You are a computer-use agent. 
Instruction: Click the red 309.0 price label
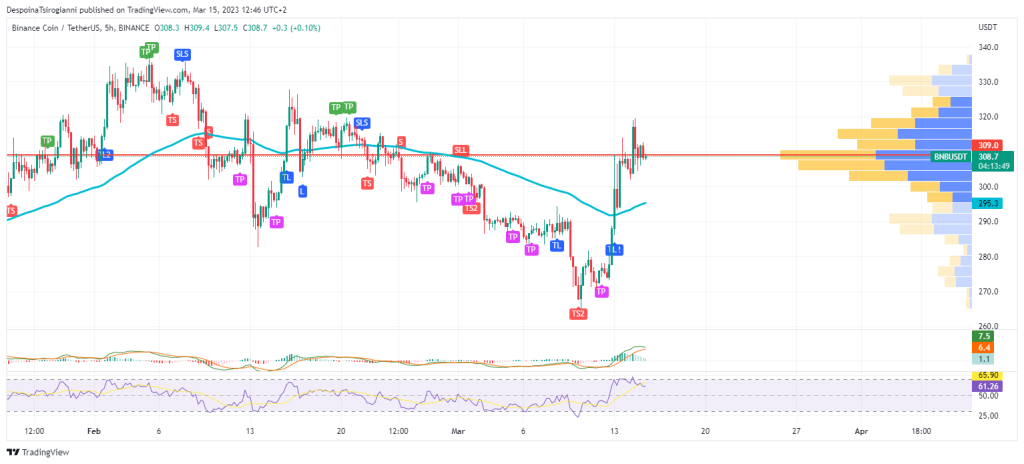tap(989, 145)
